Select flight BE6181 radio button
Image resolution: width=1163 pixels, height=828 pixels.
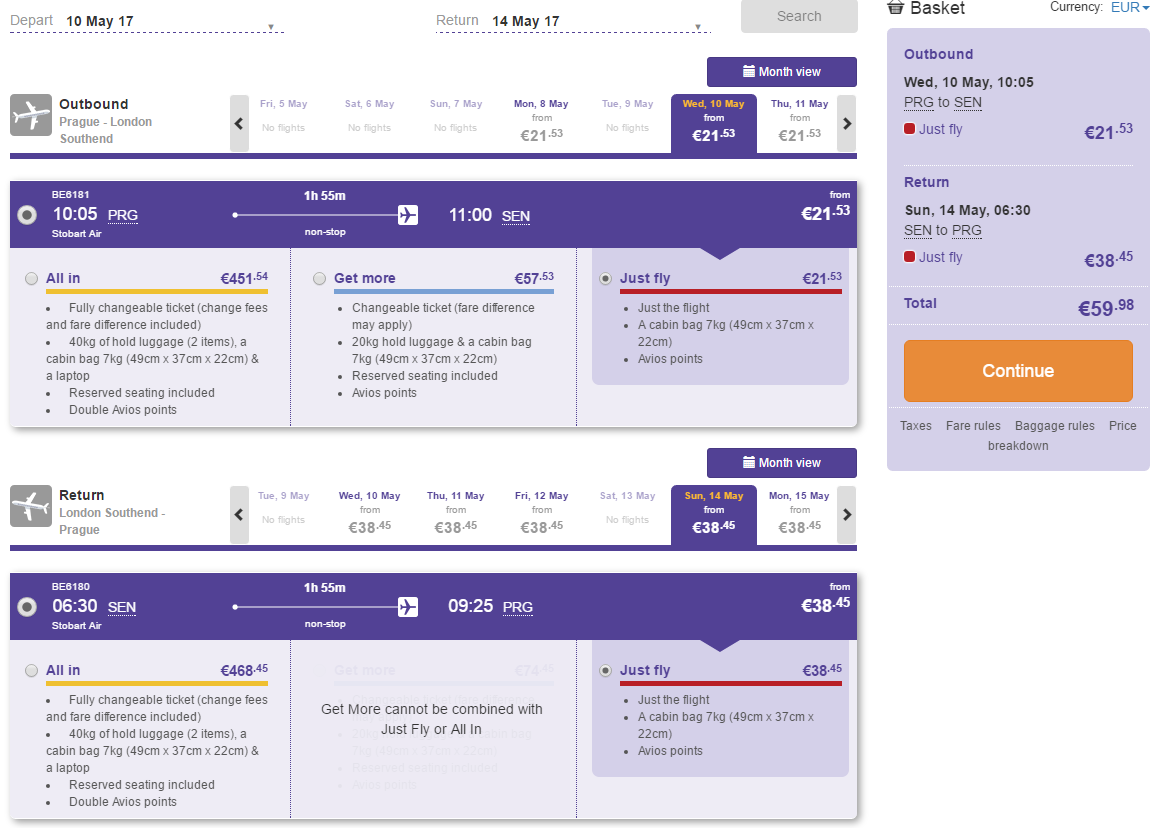[x=27, y=215]
